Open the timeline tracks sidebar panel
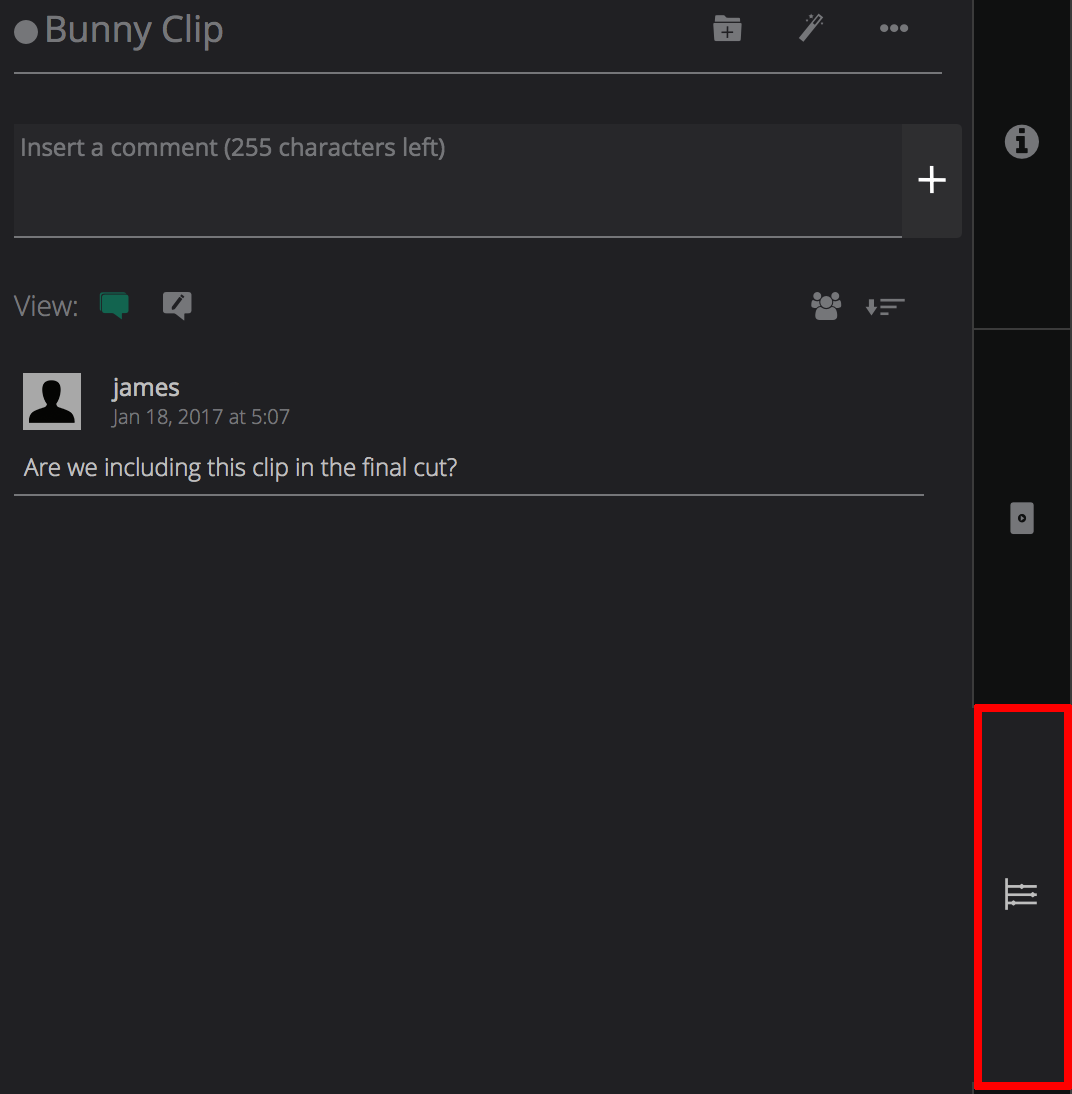The image size is (1072, 1094). click(1021, 894)
